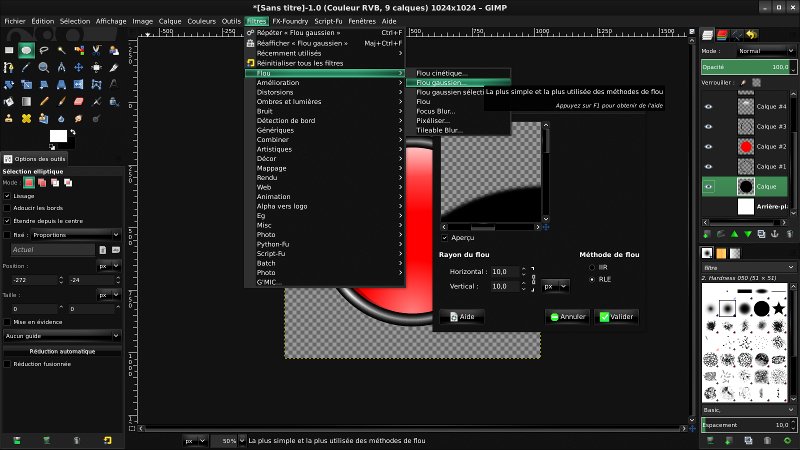800x450 pixels.
Task: Open the Filtres menu
Action: tap(256, 21)
